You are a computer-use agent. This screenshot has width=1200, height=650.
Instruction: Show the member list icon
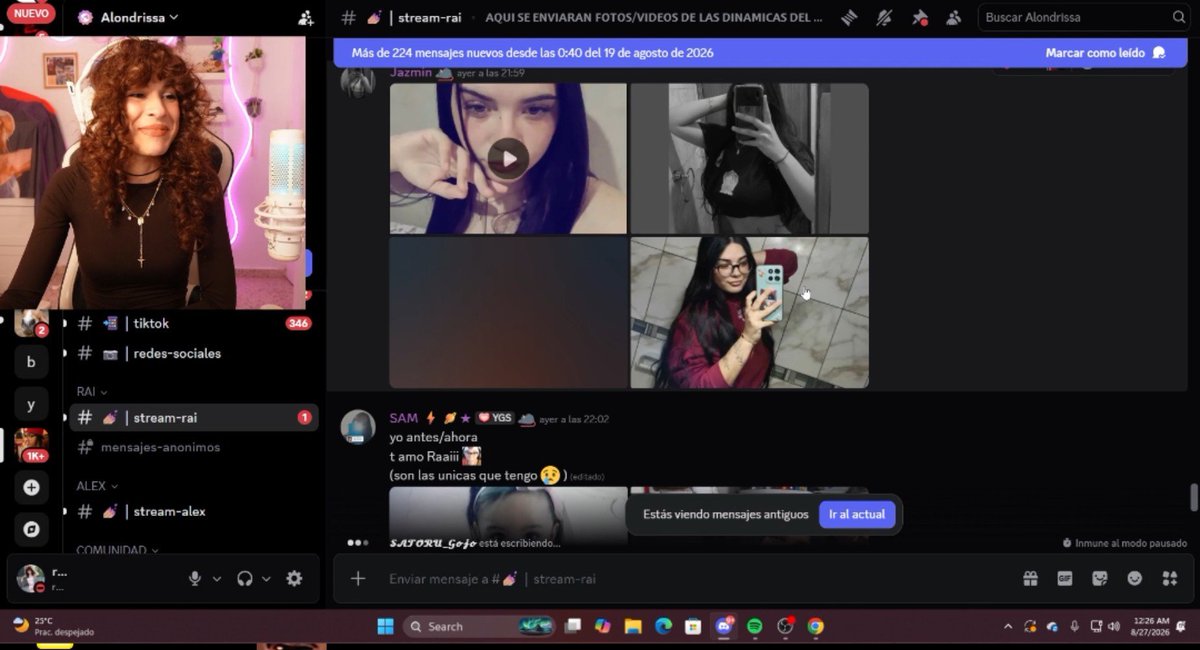[953, 17]
